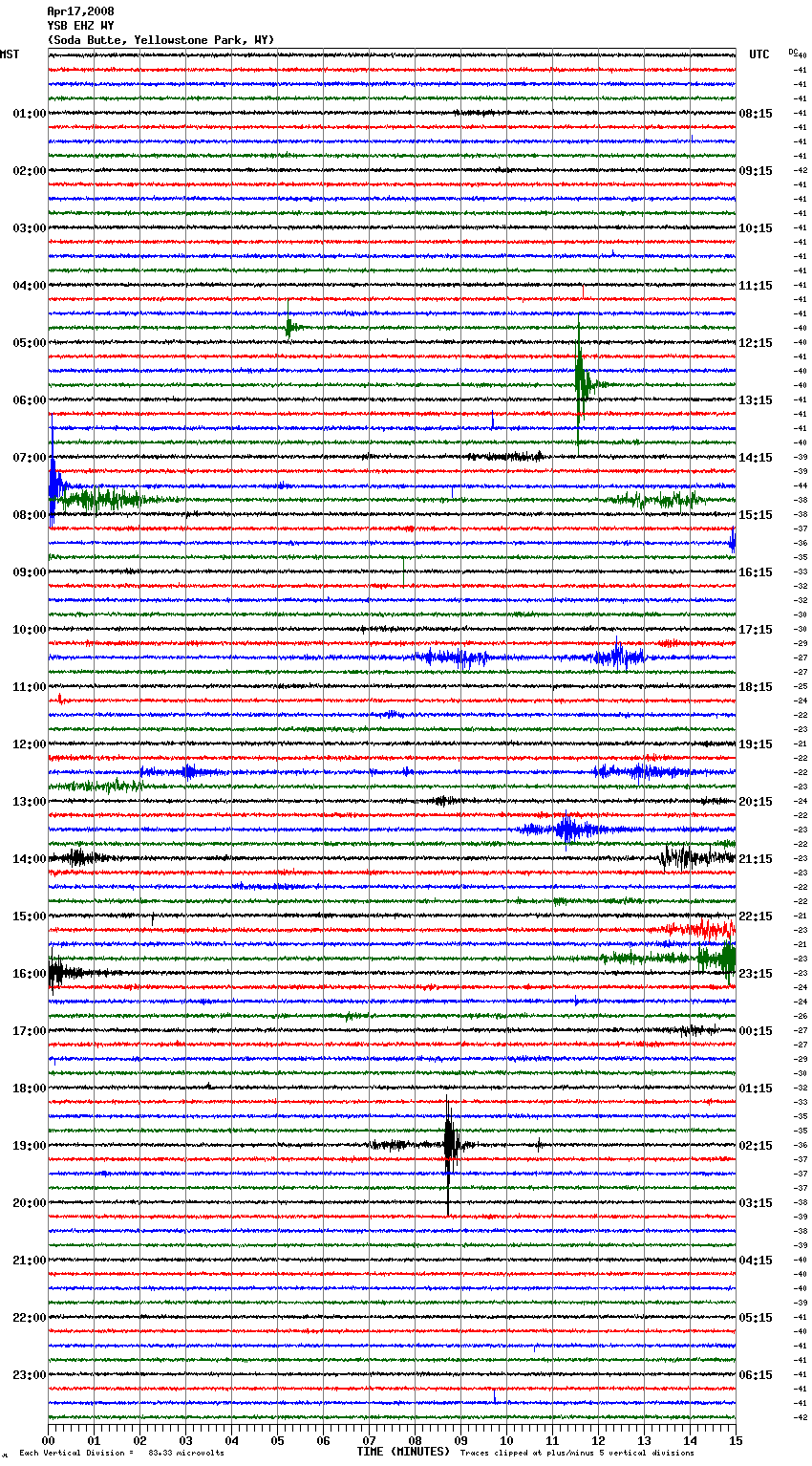Click the 12 minute tick label
Screen dimensions: 812x1466
tap(599, 1441)
